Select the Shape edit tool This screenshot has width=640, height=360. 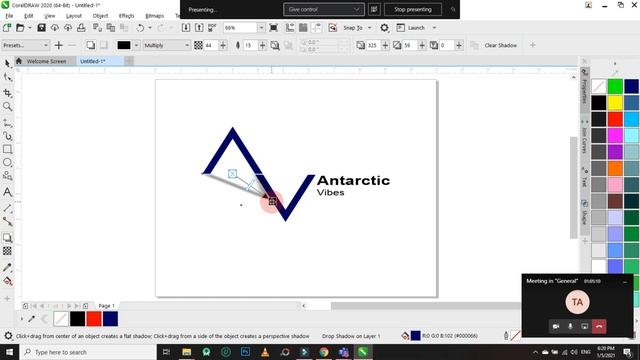tap(7, 77)
